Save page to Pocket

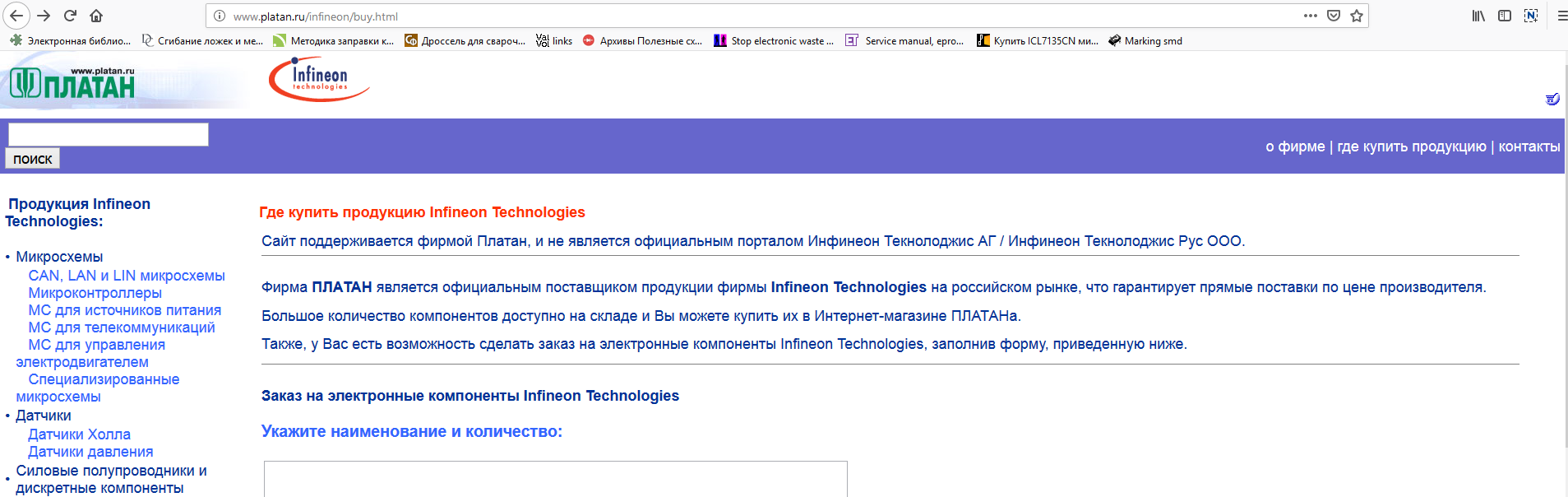tap(1334, 16)
